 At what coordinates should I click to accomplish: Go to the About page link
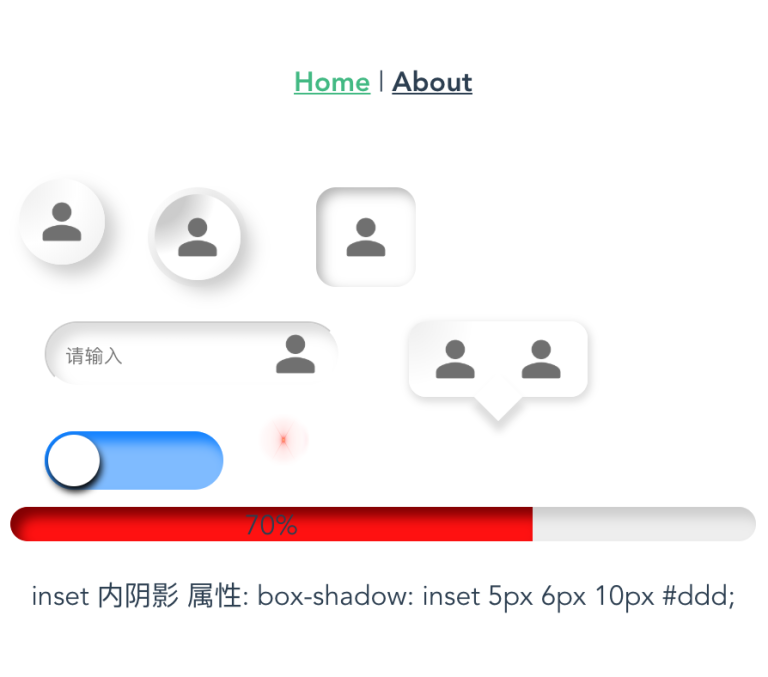coord(432,82)
